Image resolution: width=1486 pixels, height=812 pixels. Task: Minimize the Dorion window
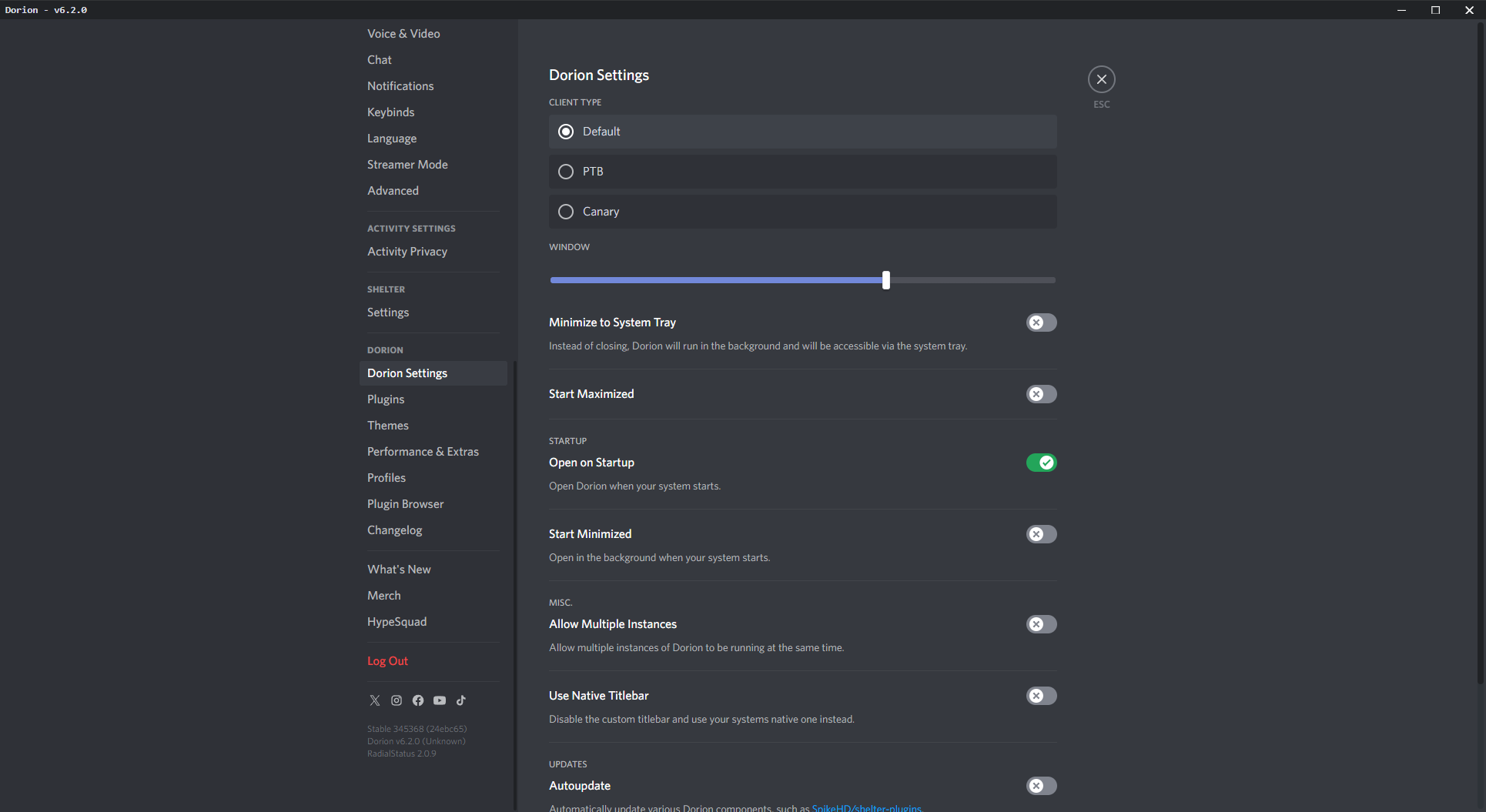(1401, 10)
